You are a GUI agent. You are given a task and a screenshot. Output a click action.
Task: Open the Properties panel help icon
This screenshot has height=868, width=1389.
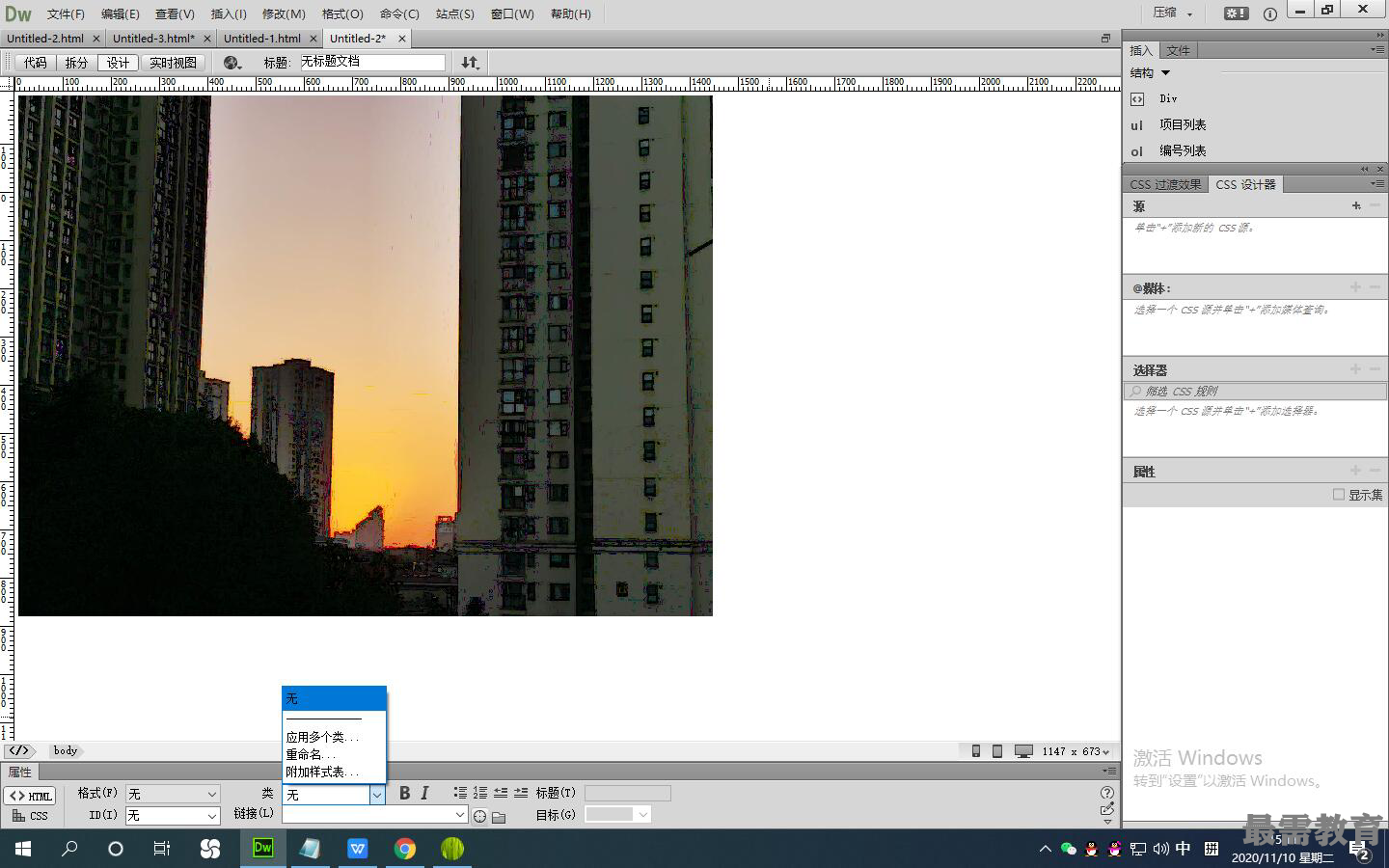[1107, 792]
